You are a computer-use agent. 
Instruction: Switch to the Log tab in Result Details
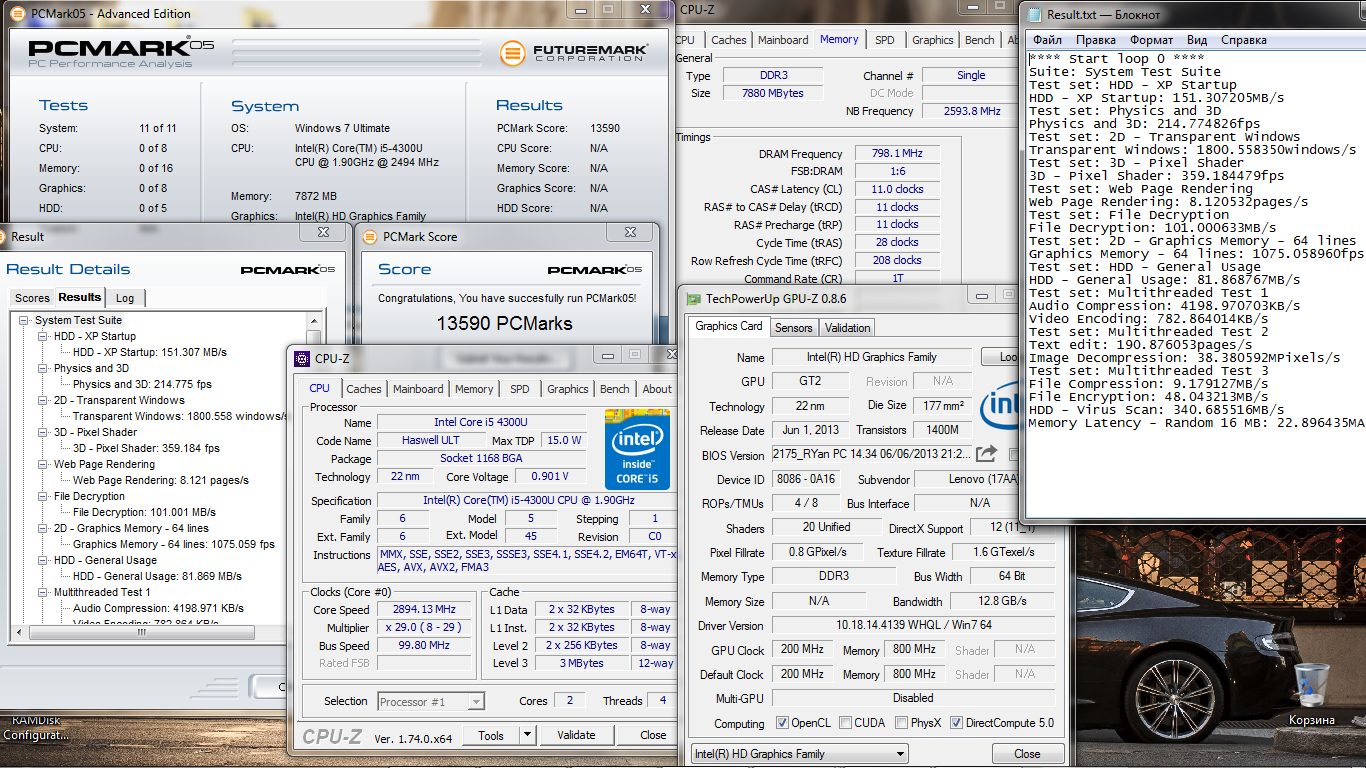[x=125, y=298]
